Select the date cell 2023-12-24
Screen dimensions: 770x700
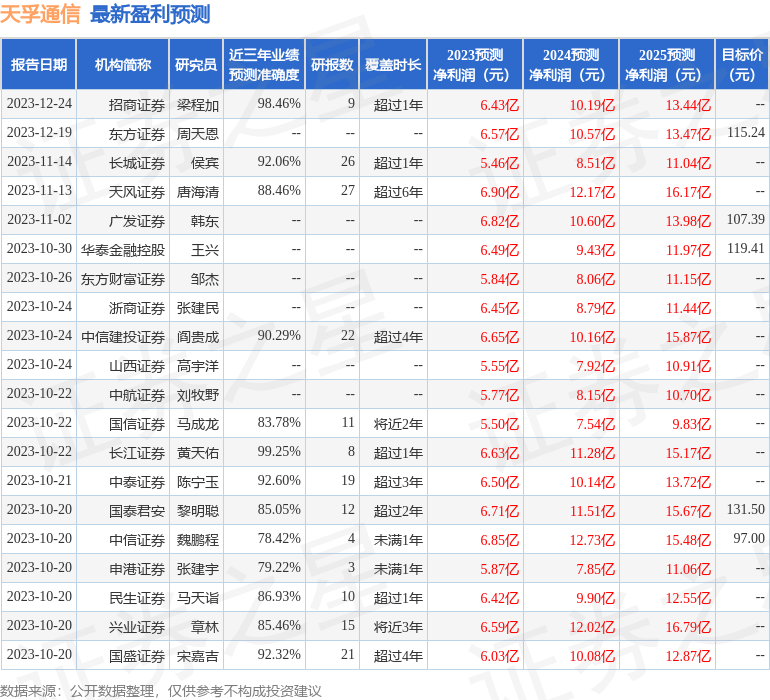39,104
